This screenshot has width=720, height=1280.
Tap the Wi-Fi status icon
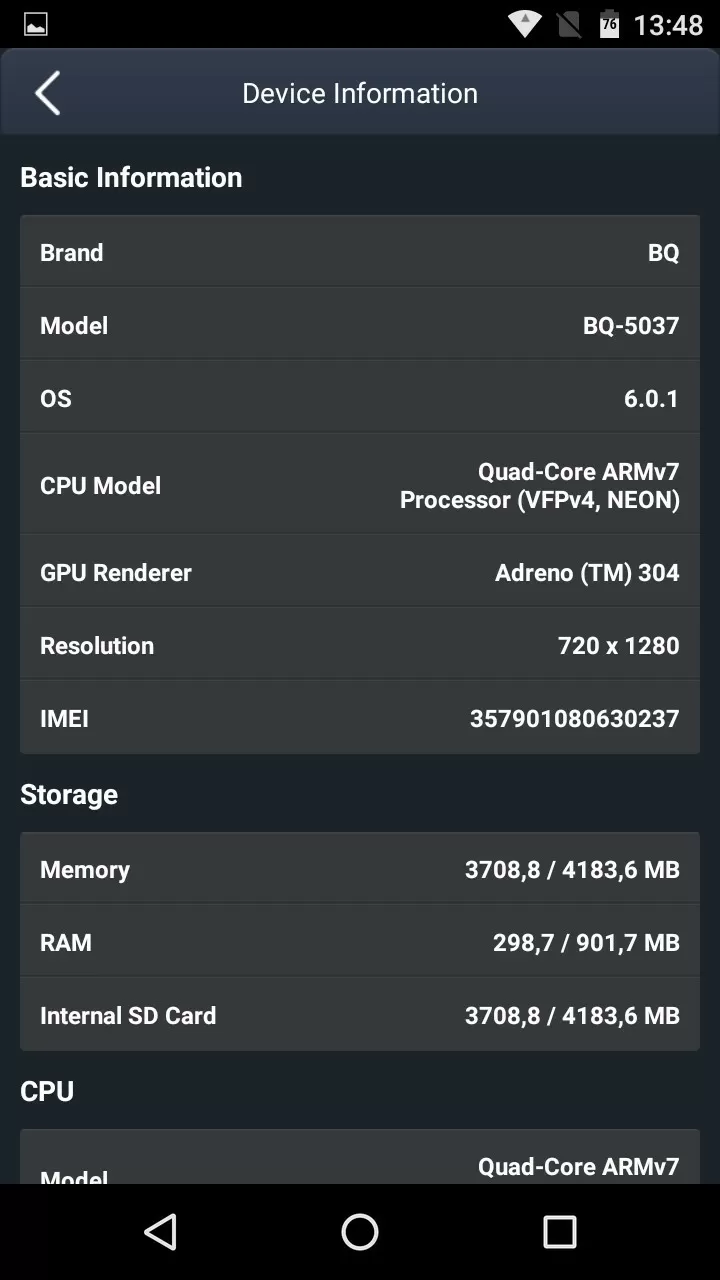[524, 24]
